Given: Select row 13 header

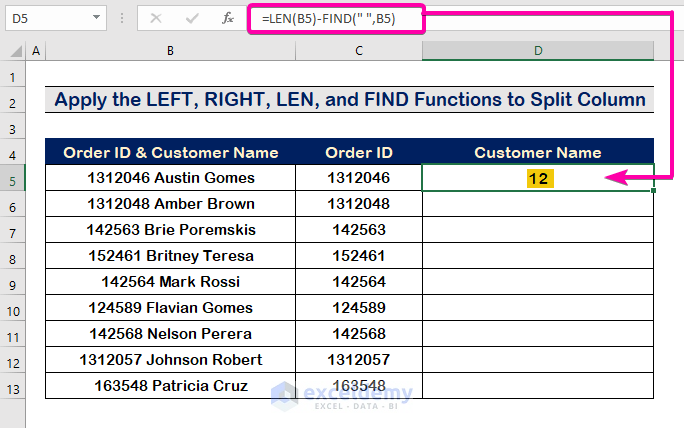Looking at the screenshot, I should [13, 386].
